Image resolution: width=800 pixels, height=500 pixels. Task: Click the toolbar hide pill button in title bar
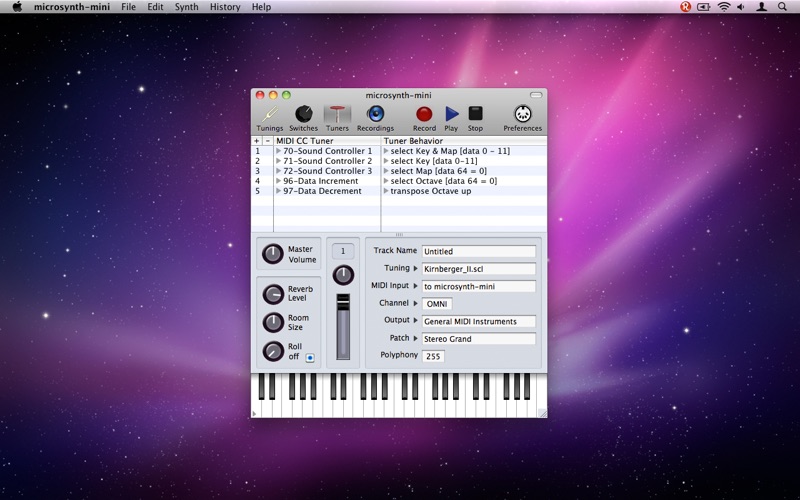coord(536,95)
